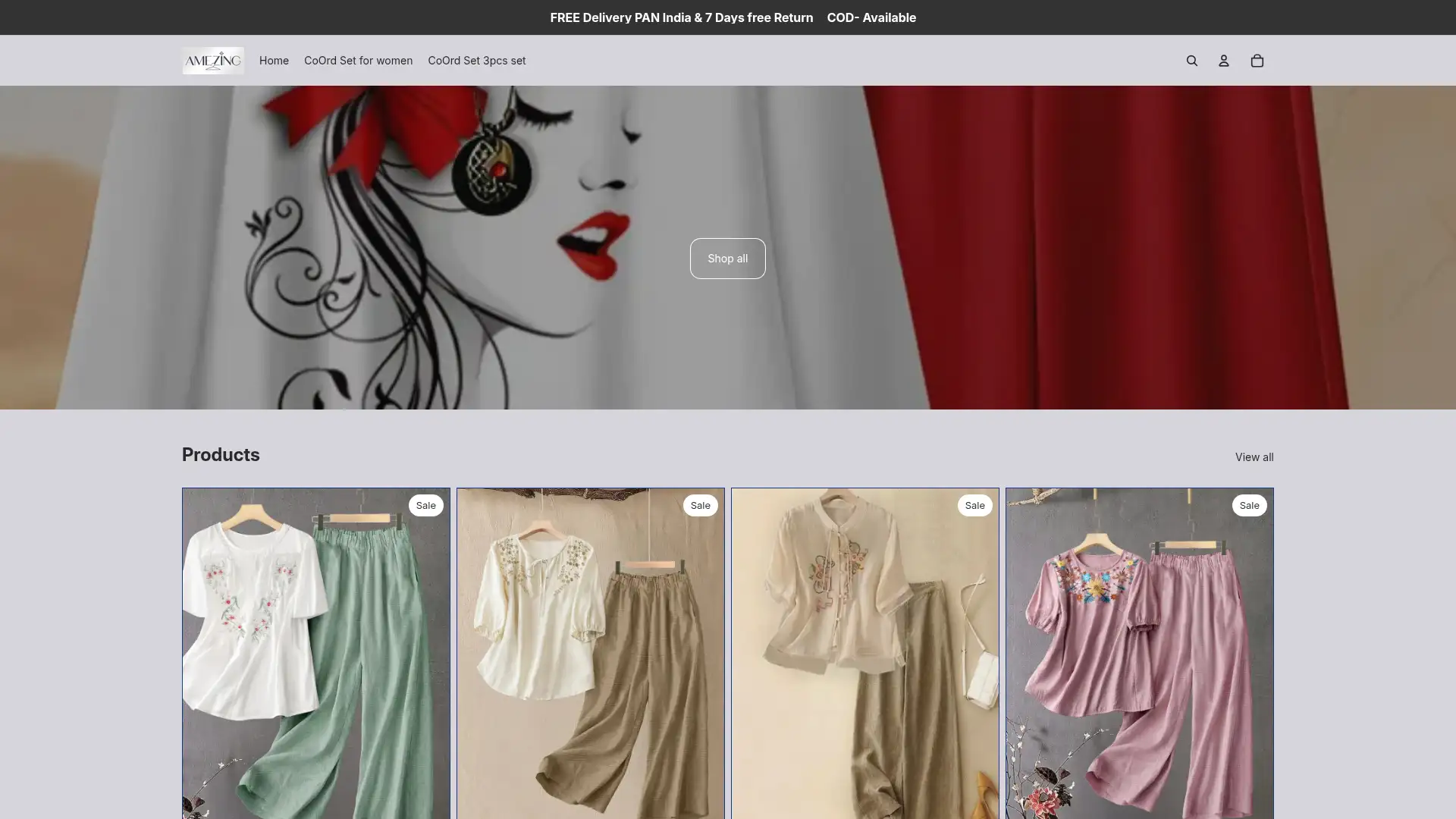Open CoOrd Set 3pcs set category
This screenshot has height=819, width=1456.
(476, 60)
